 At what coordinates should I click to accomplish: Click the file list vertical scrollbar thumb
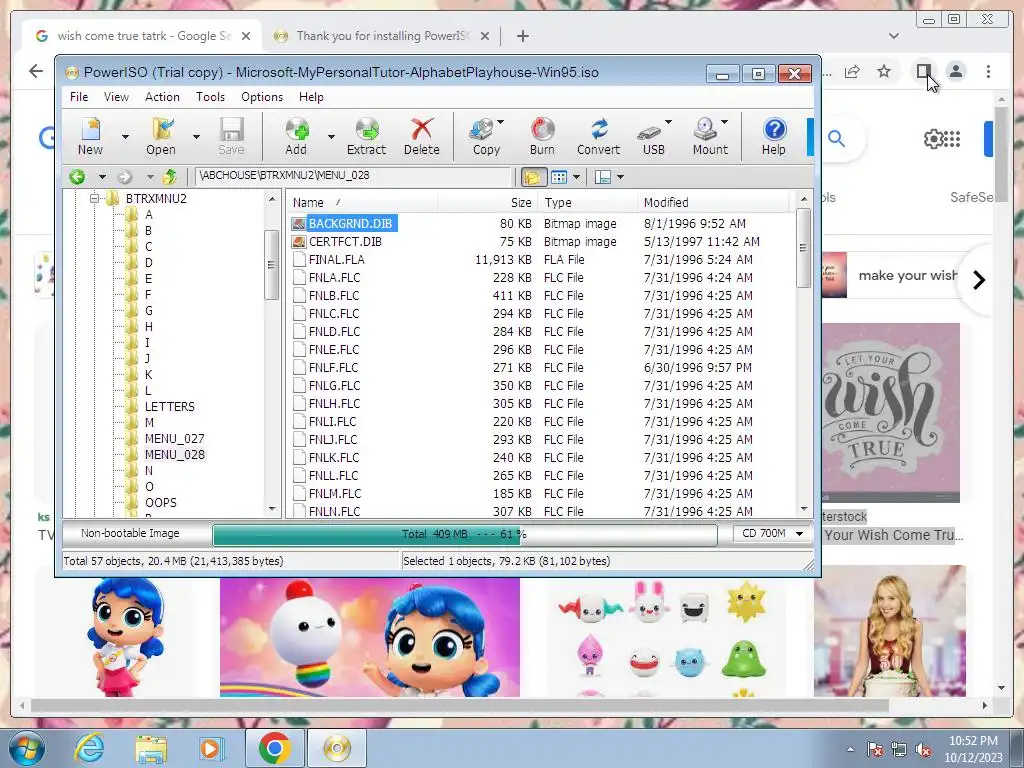803,248
